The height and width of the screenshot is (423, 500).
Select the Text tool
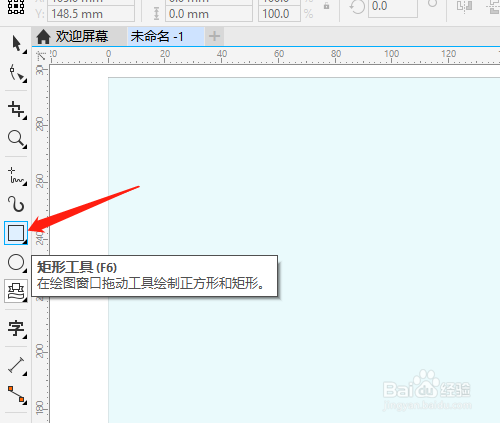click(x=16, y=329)
